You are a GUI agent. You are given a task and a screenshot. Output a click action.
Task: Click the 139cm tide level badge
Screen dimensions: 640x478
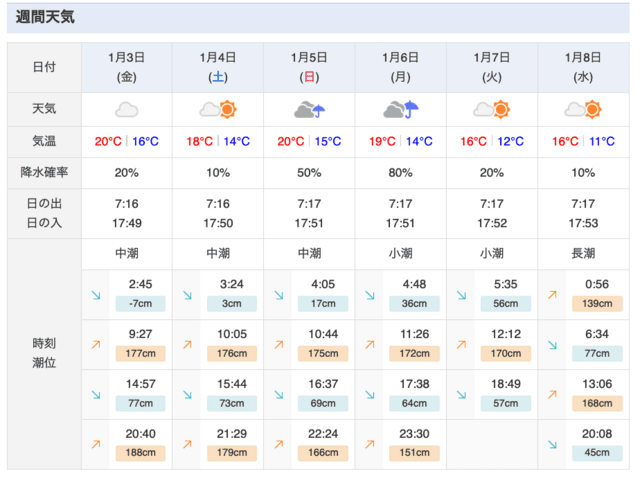point(596,304)
